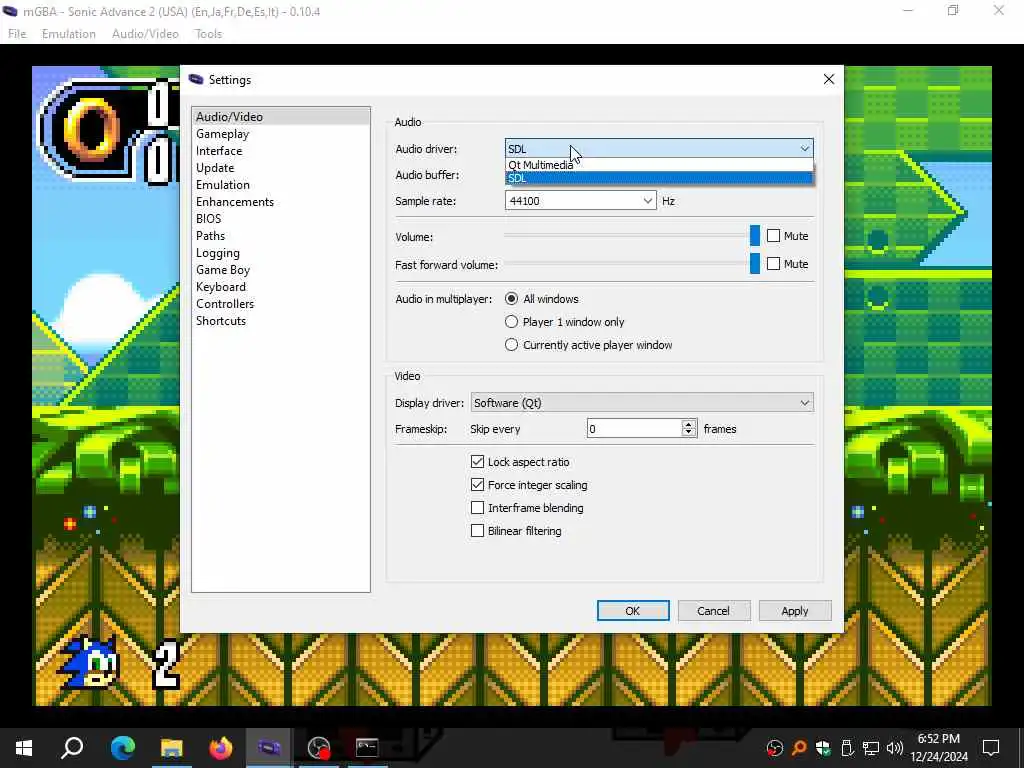Close the Settings dialog
1024x768 pixels.
(x=829, y=79)
